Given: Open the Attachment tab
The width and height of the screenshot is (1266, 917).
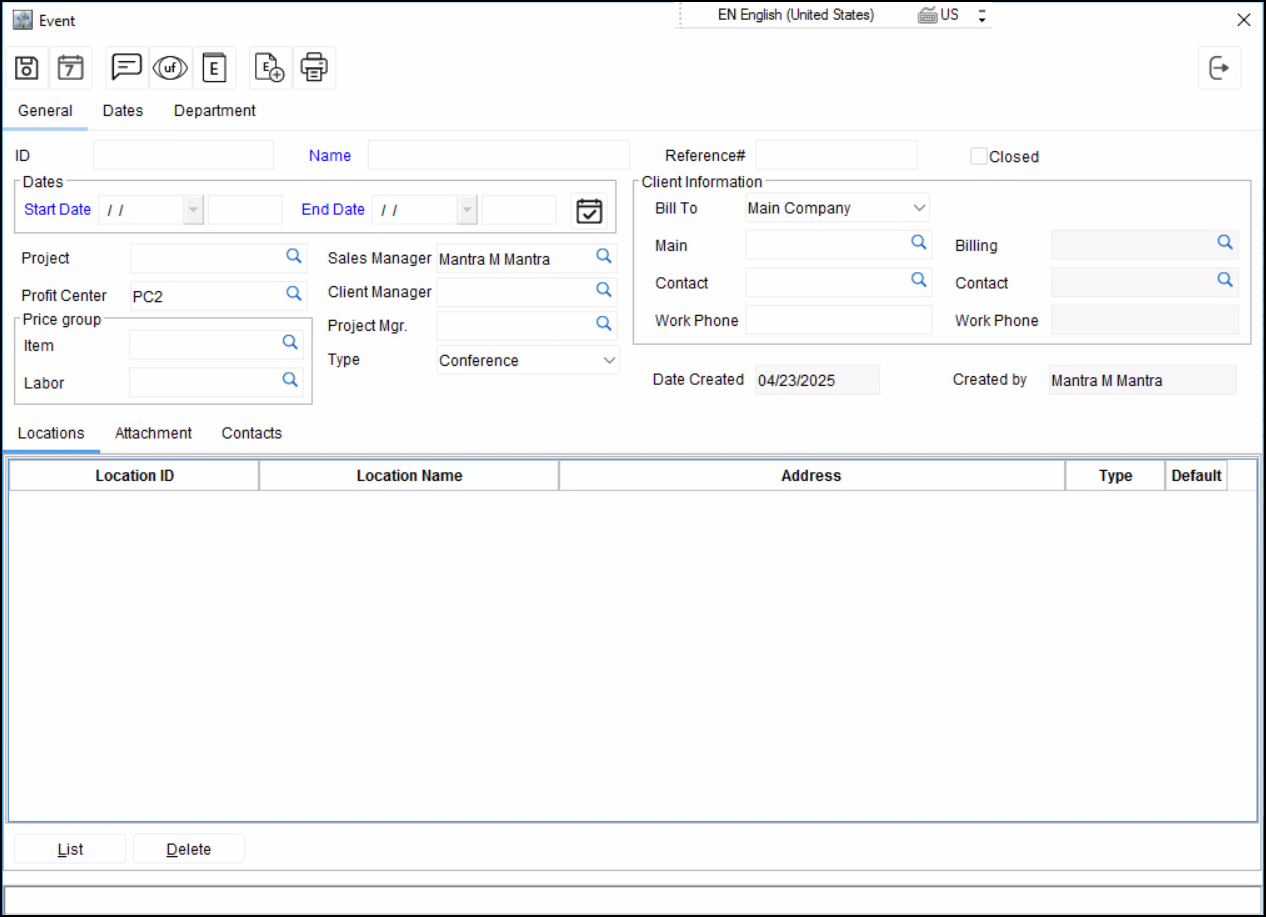Looking at the screenshot, I should [153, 433].
